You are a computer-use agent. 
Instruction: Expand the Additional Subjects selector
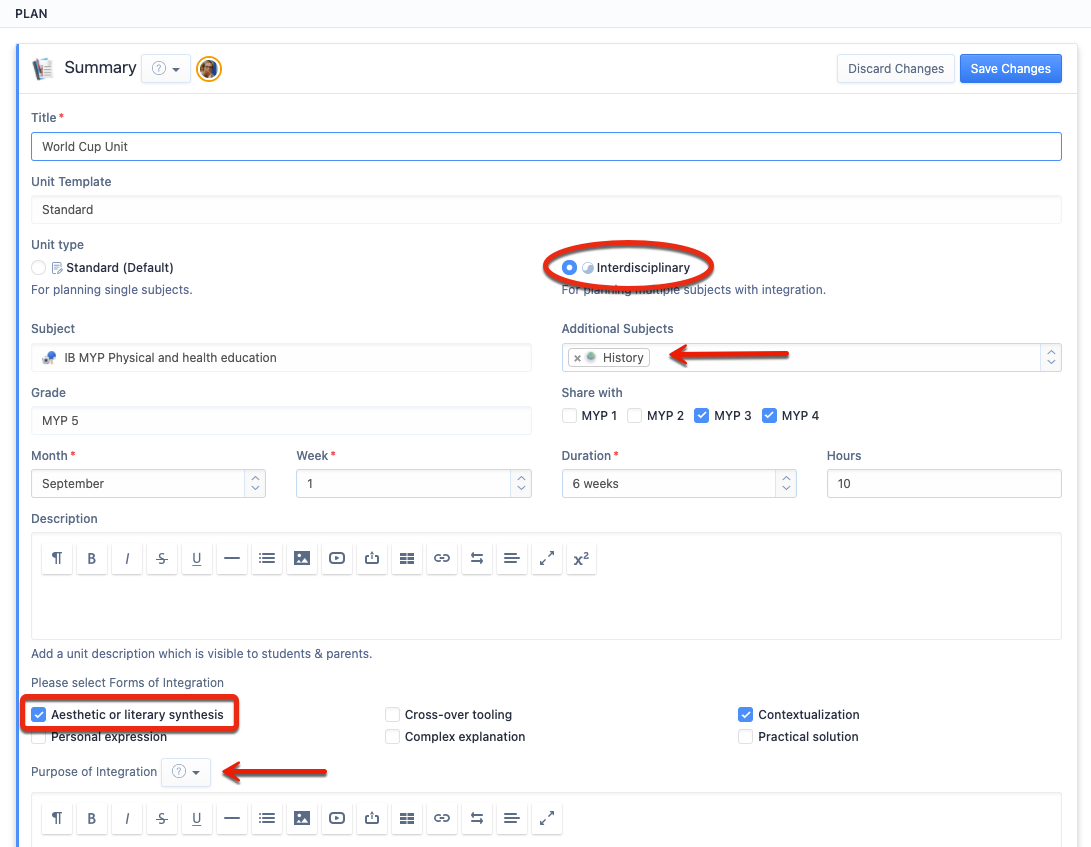point(1050,357)
